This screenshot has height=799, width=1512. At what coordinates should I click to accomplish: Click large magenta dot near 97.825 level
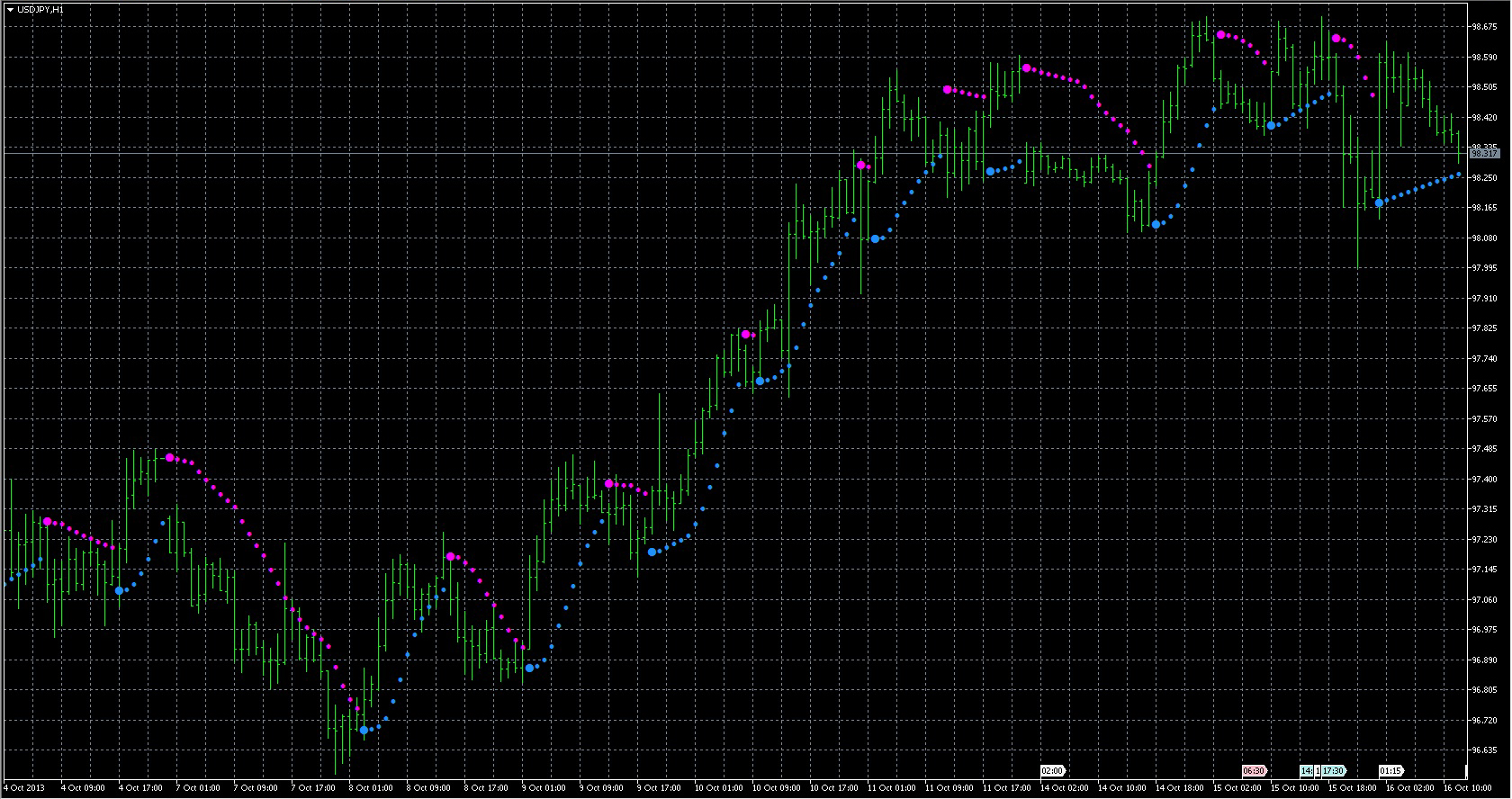pyautogui.click(x=745, y=335)
